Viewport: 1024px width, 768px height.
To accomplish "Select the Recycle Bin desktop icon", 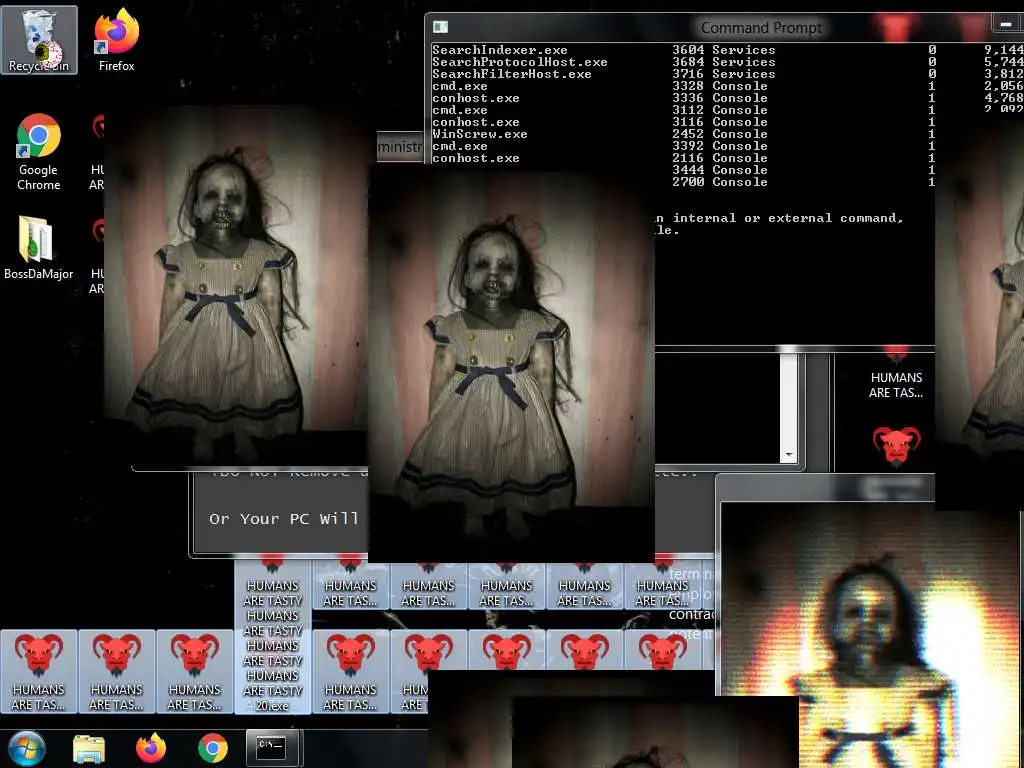I will 39,40.
